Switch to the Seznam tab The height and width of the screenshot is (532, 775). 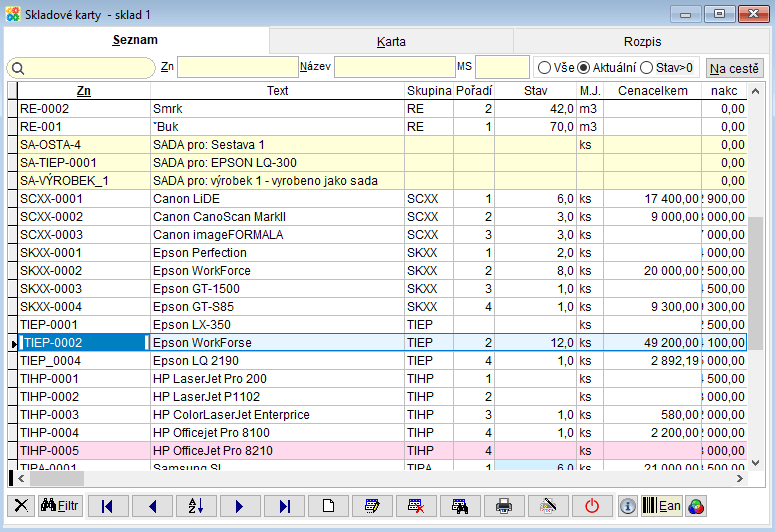[x=135, y=40]
